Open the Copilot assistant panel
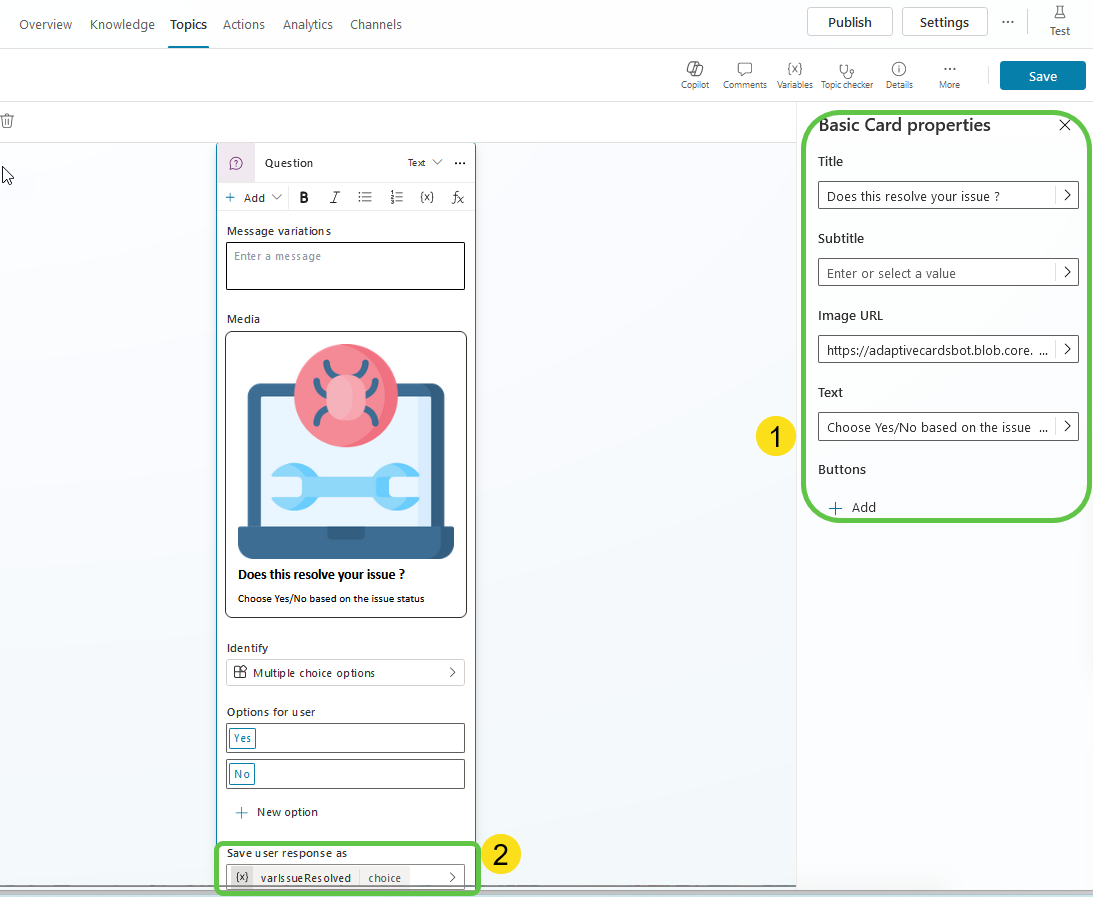 click(694, 75)
